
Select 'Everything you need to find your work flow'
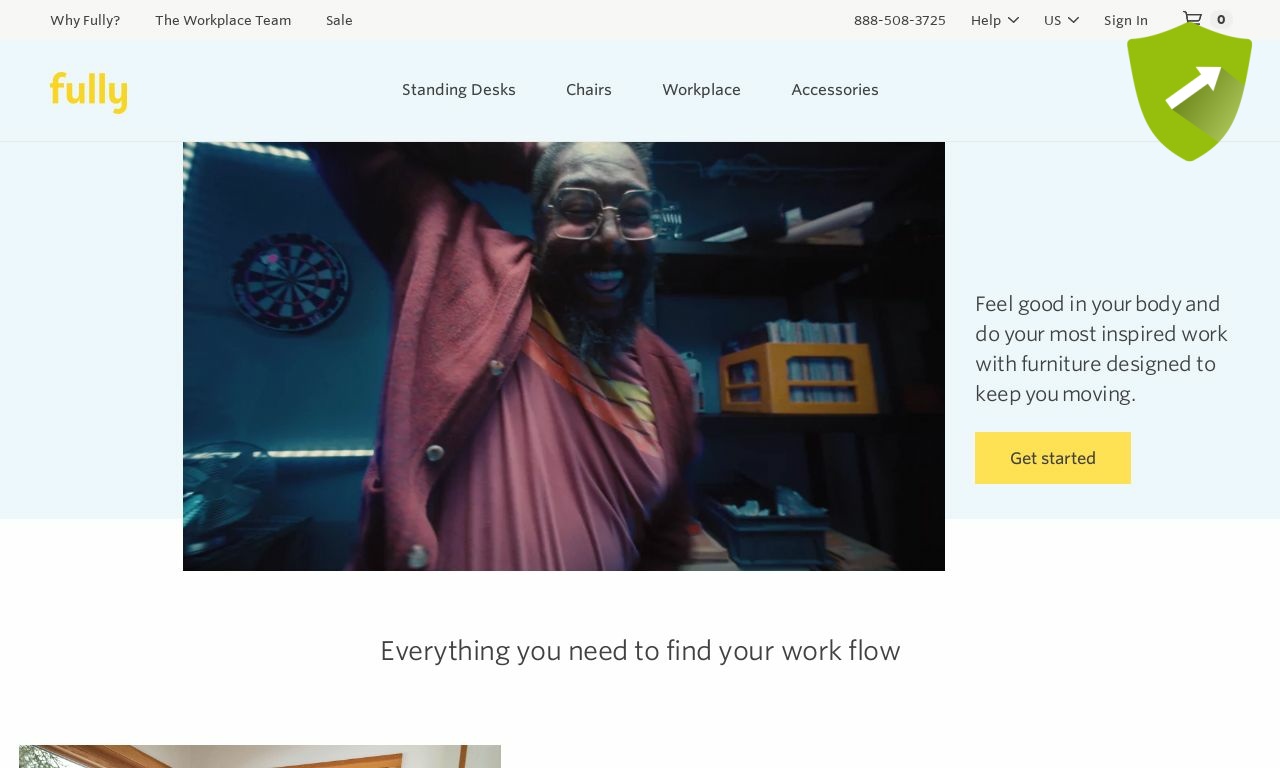[640, 651]
